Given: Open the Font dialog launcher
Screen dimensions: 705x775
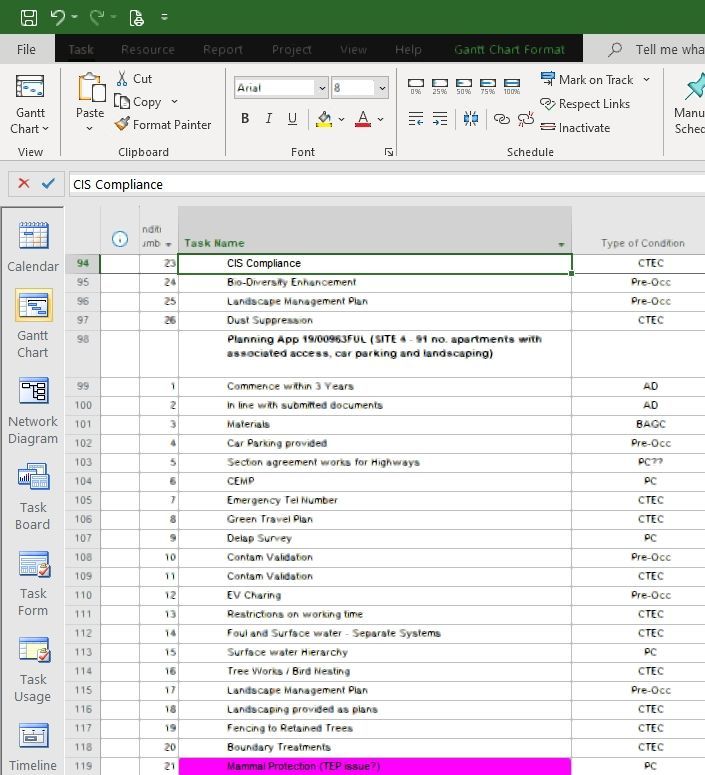Looking at the screenshot, I should pyautogui.click(x=389, y=152).
